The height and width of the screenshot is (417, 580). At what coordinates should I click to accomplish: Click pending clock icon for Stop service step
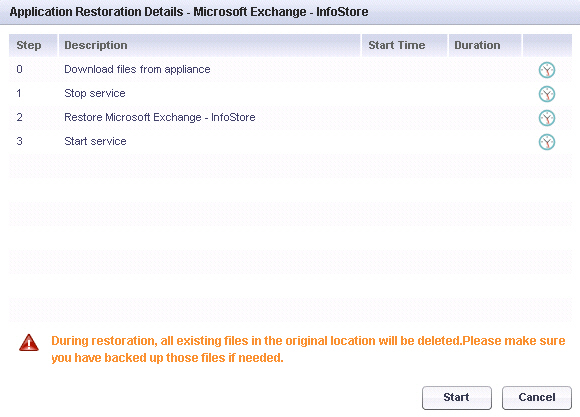click(x=547, y=94)
